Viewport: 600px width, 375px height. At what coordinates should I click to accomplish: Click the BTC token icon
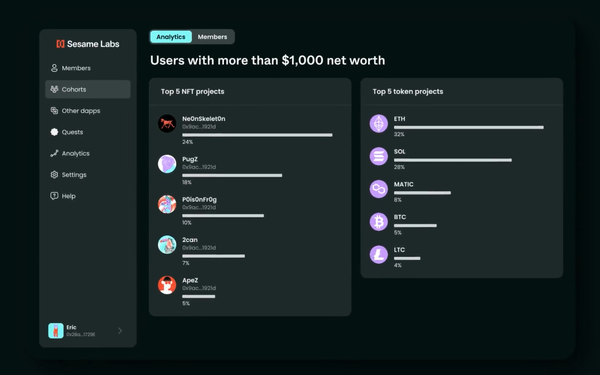pos(378,222)
